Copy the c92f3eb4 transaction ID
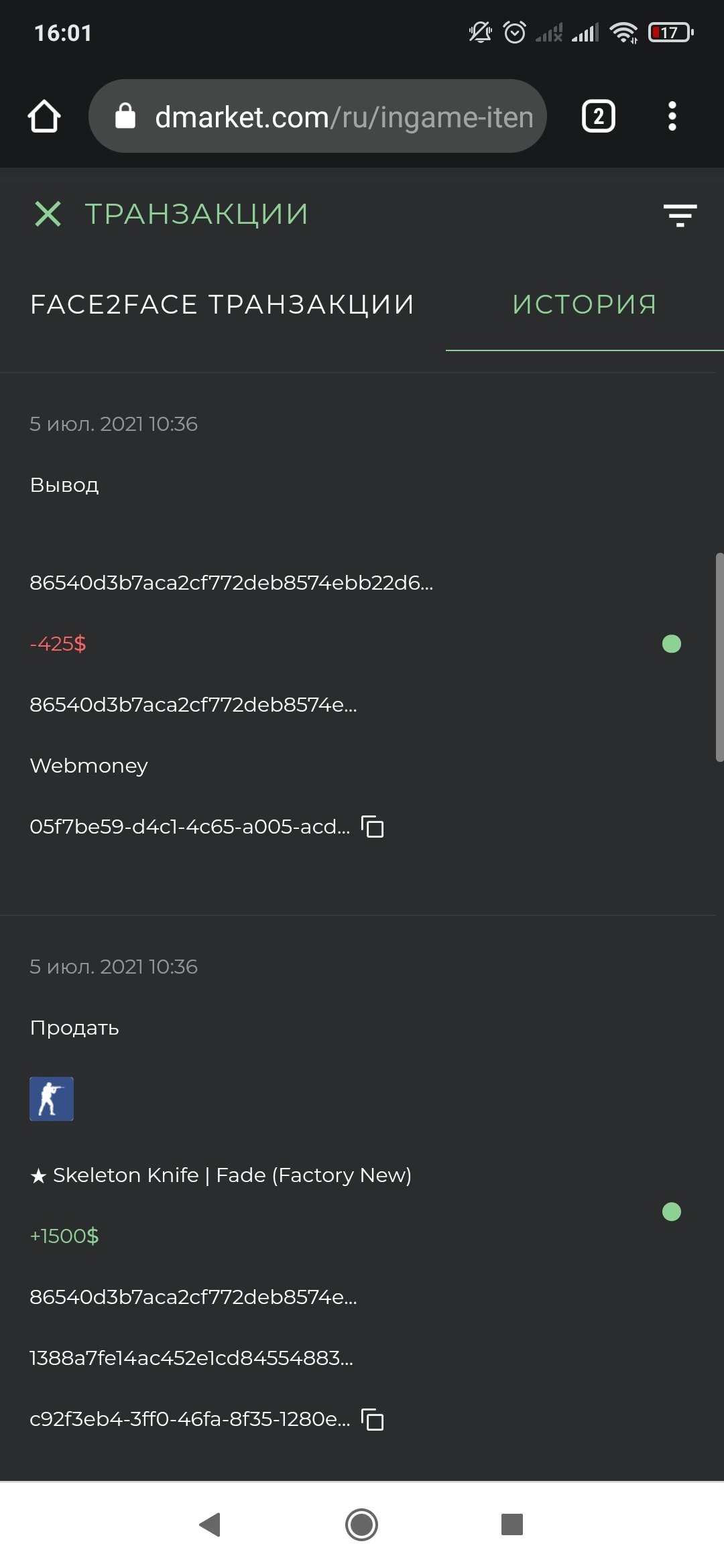Screen dimensions: 724x1568 pyautogui.click(x=373, y=1419)
